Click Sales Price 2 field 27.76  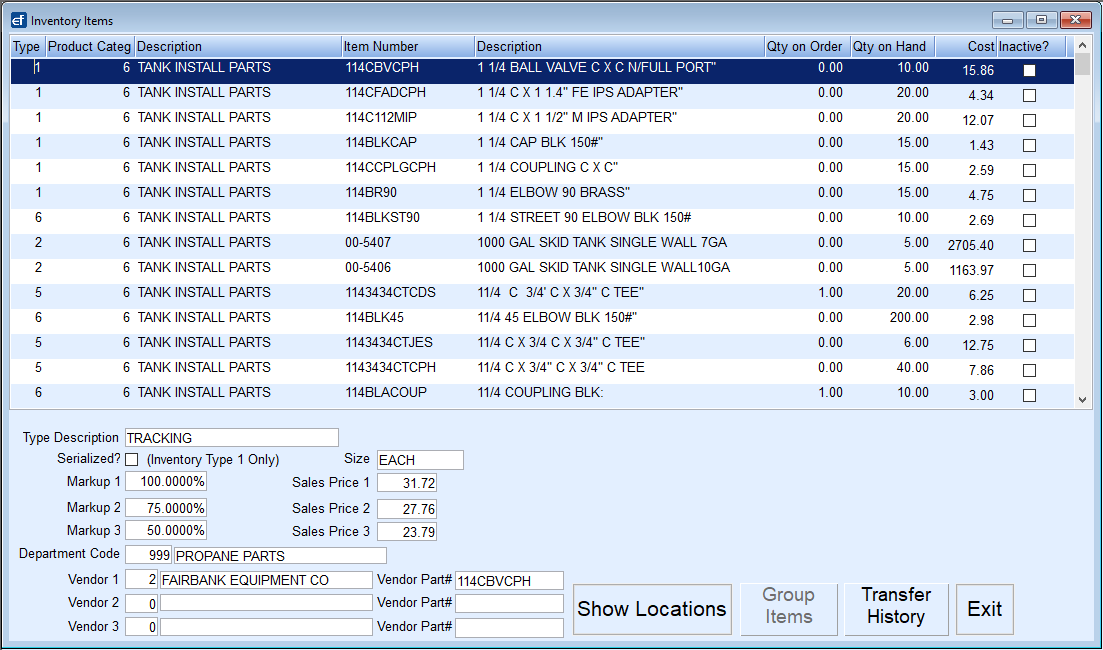point(407,509)
